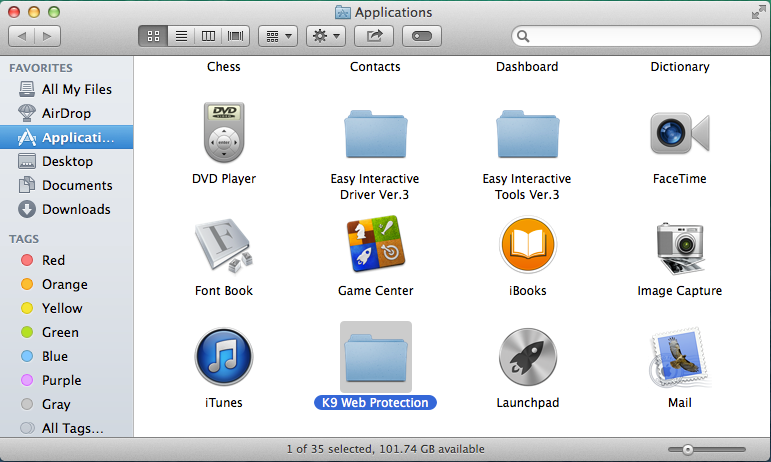Click the Mail stamp icon
This screenshot has width=771, height=462.
pos(680,357)
